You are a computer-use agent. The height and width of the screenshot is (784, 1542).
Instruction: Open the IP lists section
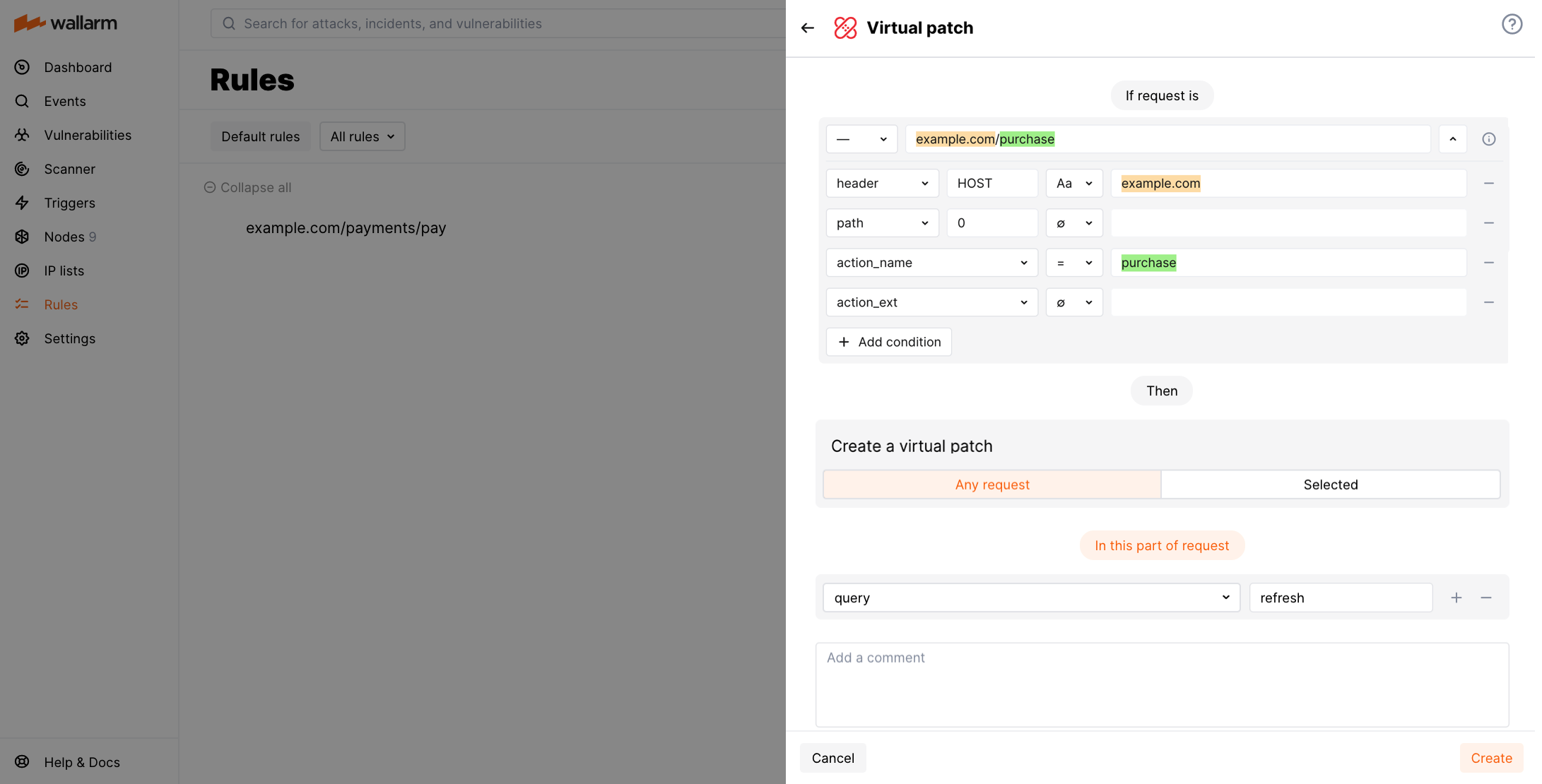click(22, 271)
